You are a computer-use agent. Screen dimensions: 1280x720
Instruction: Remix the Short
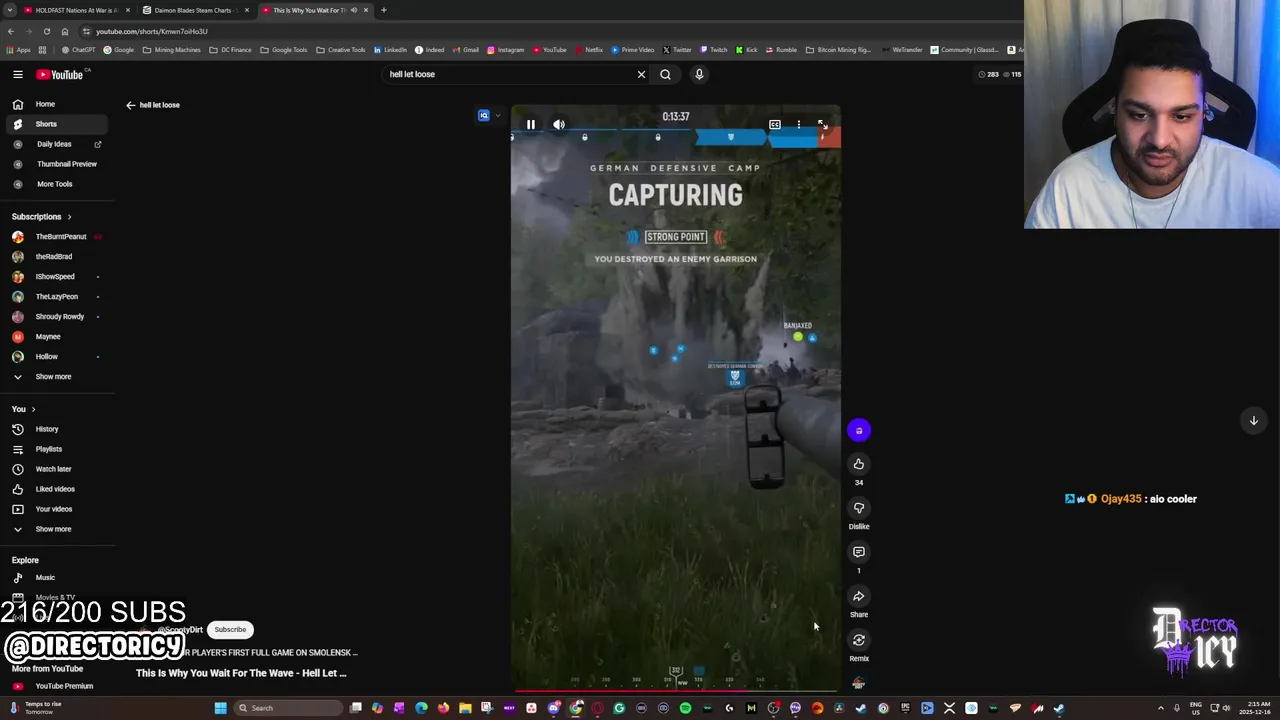pyautogui.click(x=859, y=640)
